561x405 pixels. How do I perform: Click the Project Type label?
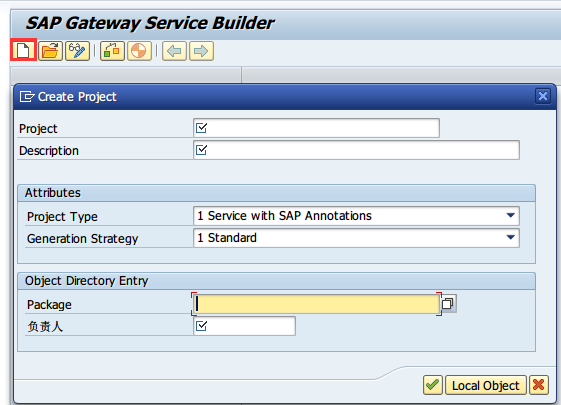[62, 216]
